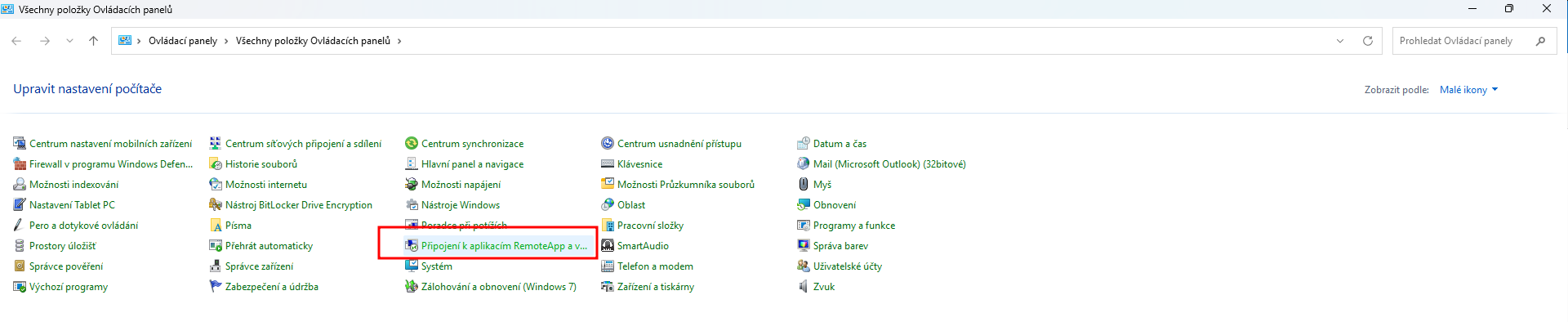Open Možnosti indexování icon

(x=20, y=184)
